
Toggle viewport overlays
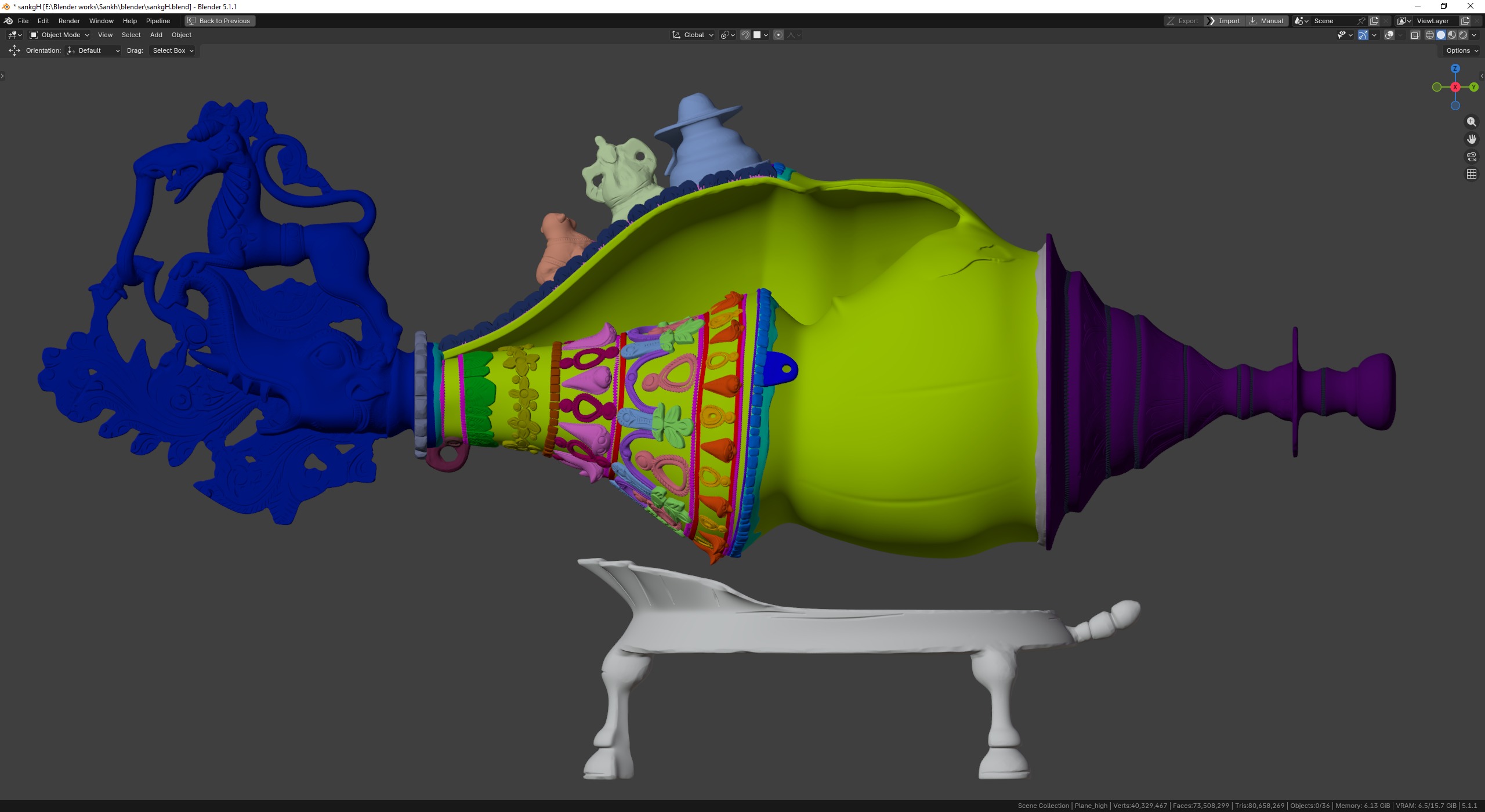[1389, 35]
